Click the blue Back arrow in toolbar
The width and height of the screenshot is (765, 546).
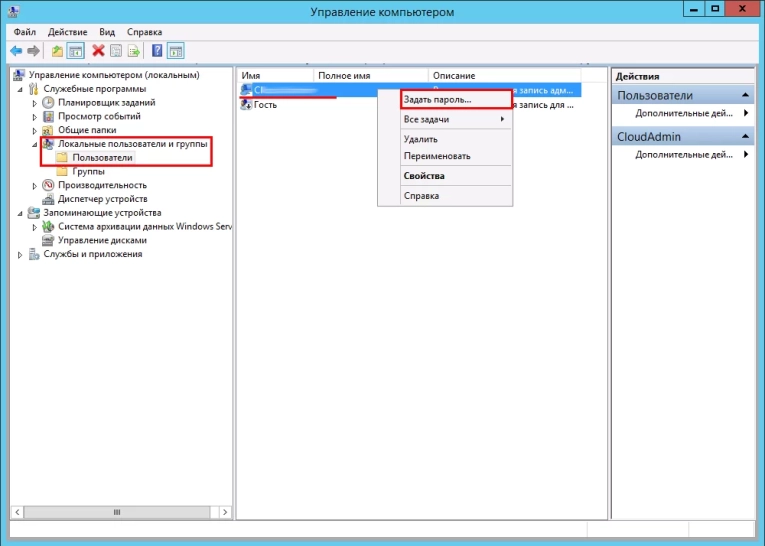pyautogui.click(x=16, y=50)
